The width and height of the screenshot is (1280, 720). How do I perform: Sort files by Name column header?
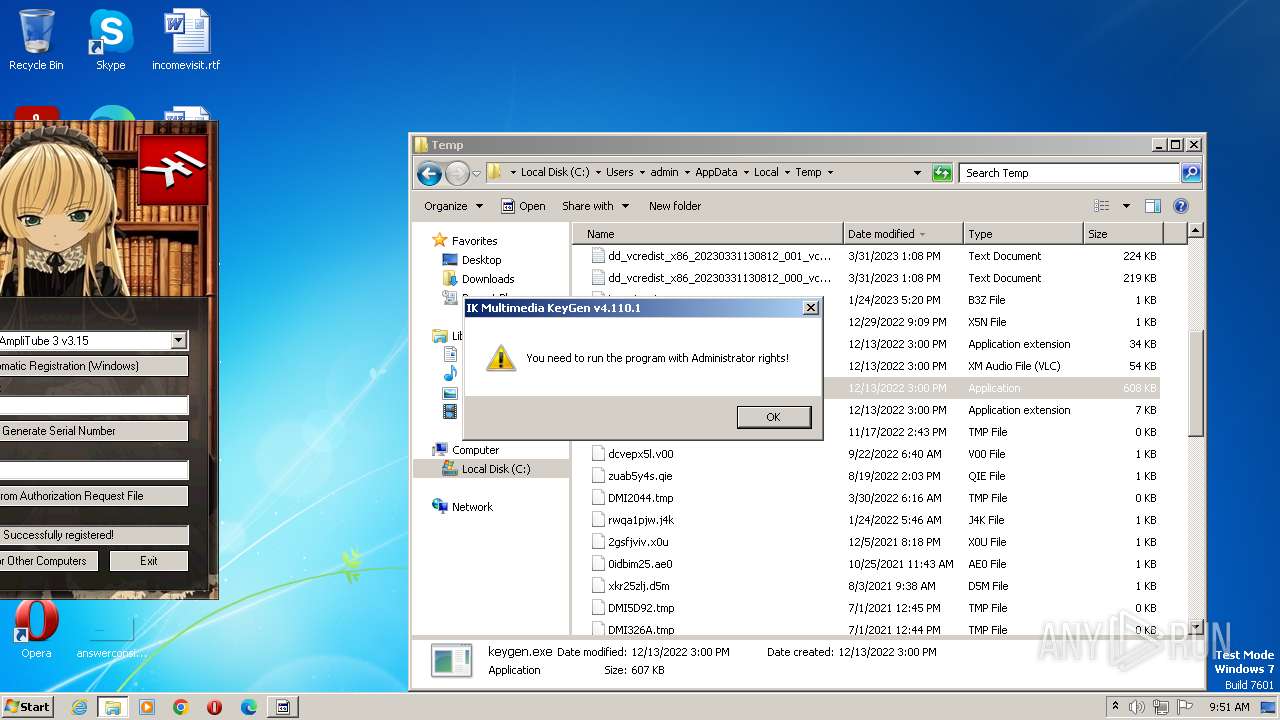point(708,234)
